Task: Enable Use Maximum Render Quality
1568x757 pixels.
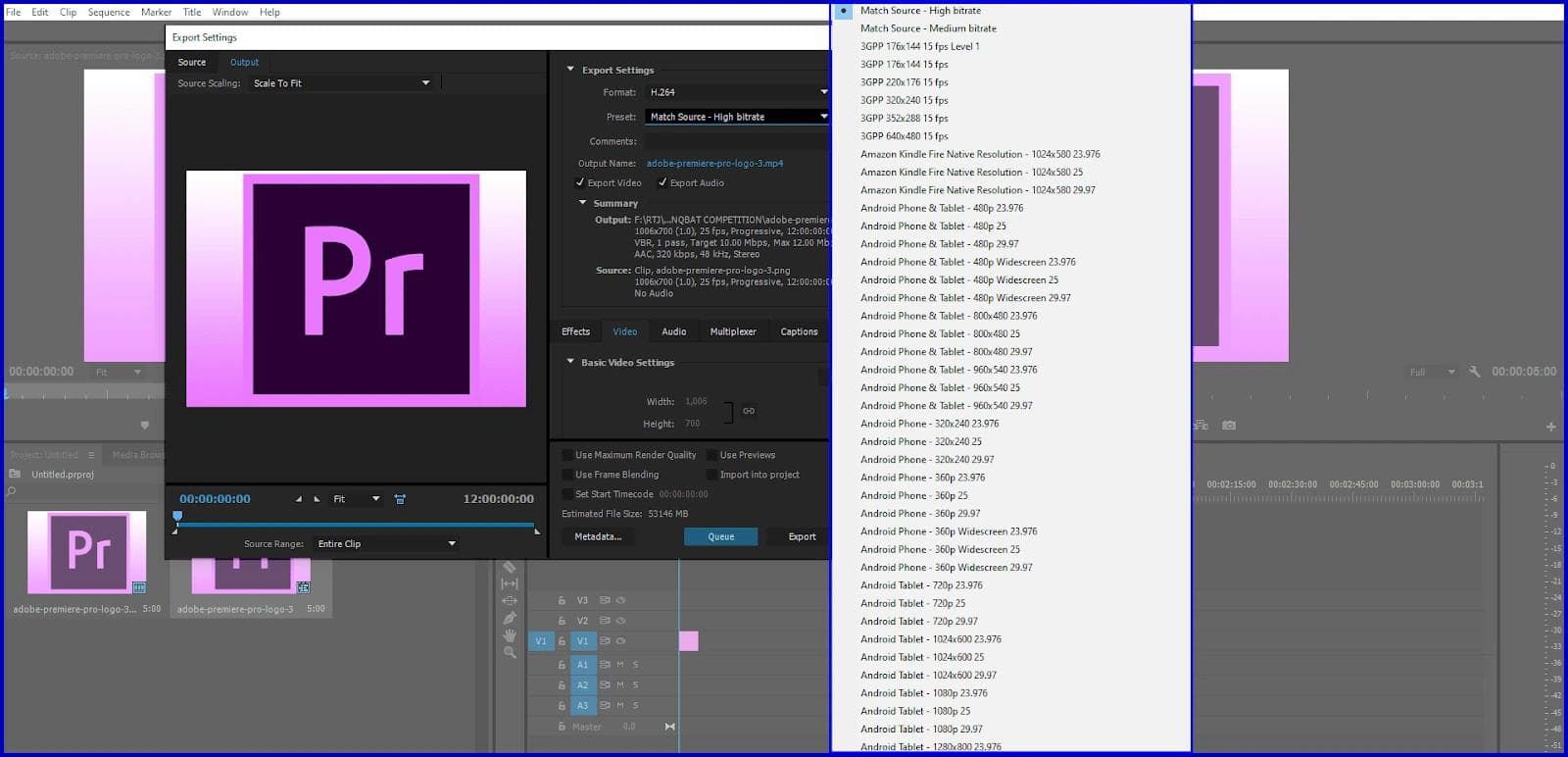Action: [567, 455]
